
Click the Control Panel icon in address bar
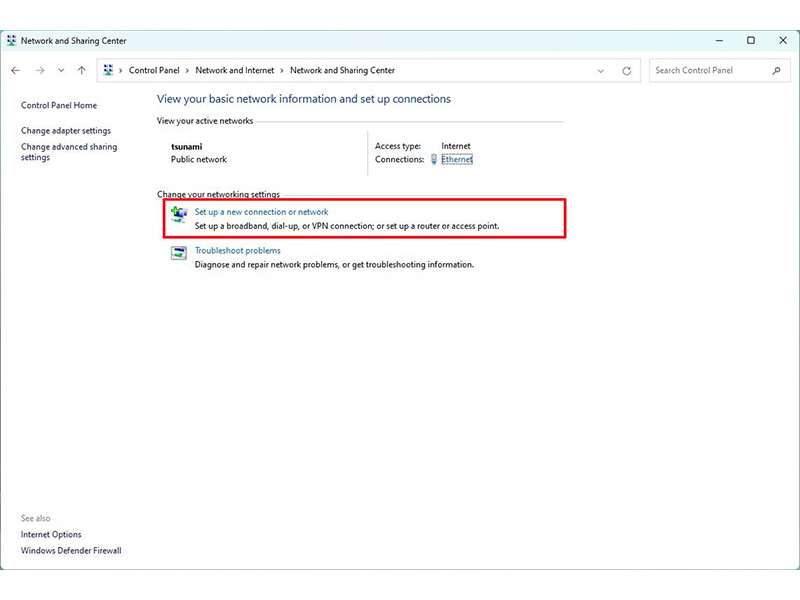108,70
